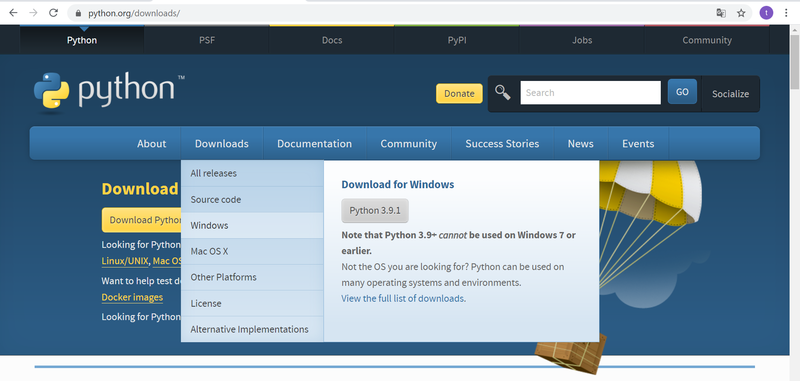The image size is (800, 381).
Task: Click the padlock site security icon
Action: click(79, 13)
